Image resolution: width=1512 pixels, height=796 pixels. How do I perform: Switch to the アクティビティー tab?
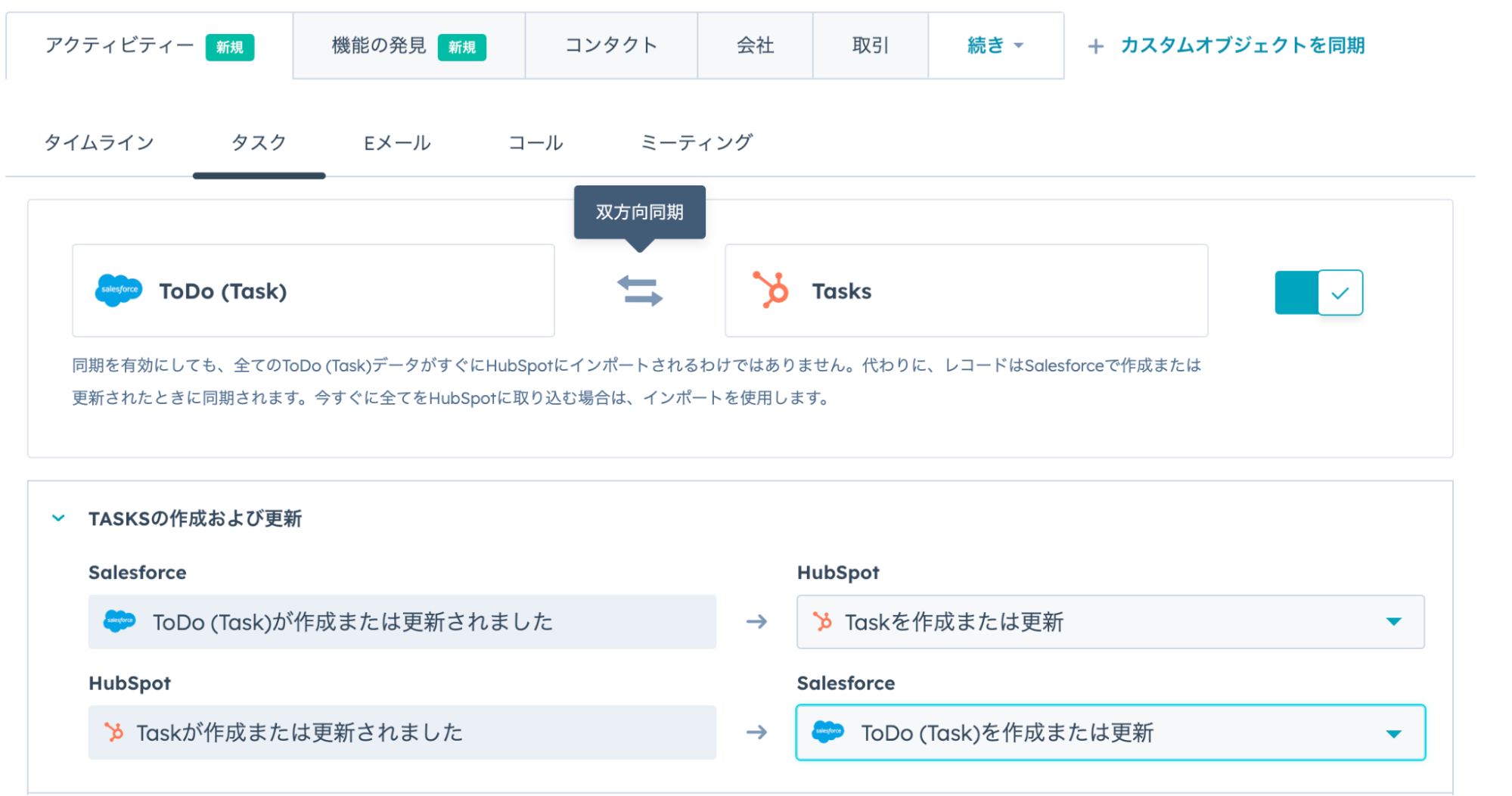[149, 45]
